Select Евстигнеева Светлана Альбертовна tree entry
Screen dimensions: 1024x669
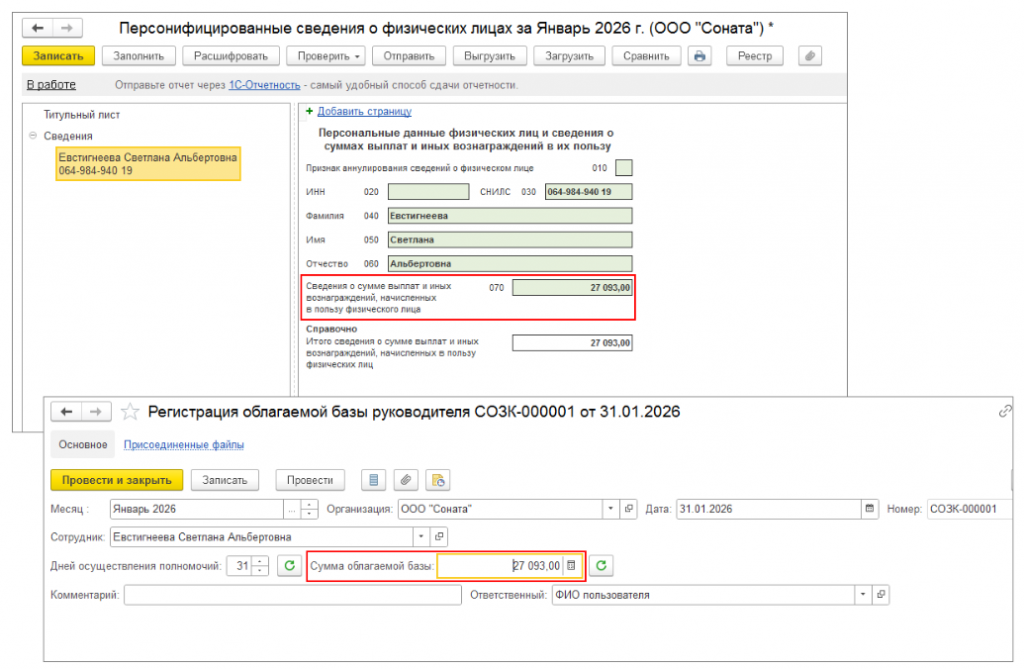pyautogui.click(x=148, y=163)
